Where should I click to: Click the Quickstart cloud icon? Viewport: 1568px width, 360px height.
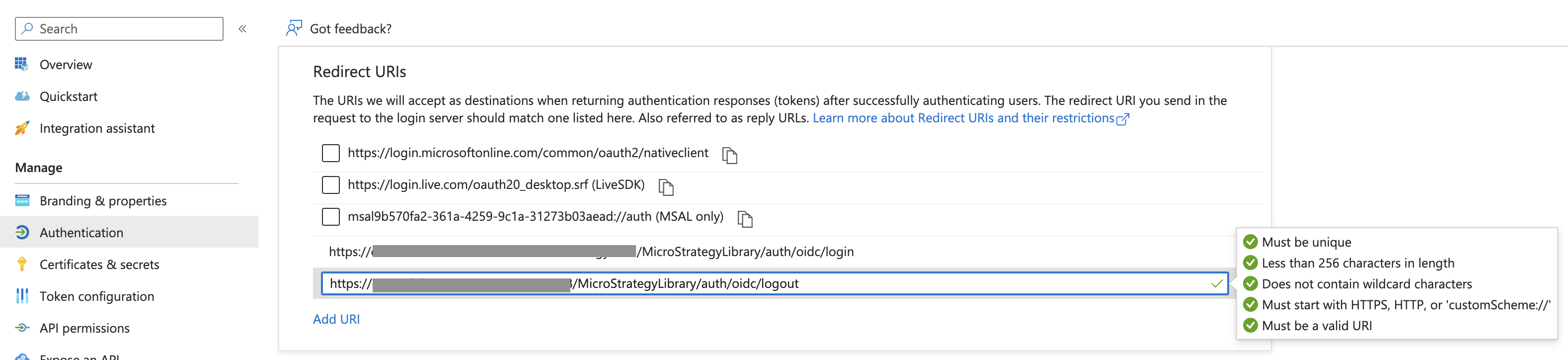pyautogui.click(x=22, y=96)
